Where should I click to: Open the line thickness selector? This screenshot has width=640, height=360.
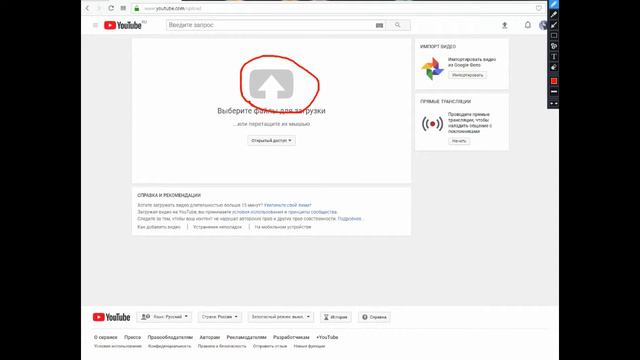pyautogui.click(x=554, y=92)
